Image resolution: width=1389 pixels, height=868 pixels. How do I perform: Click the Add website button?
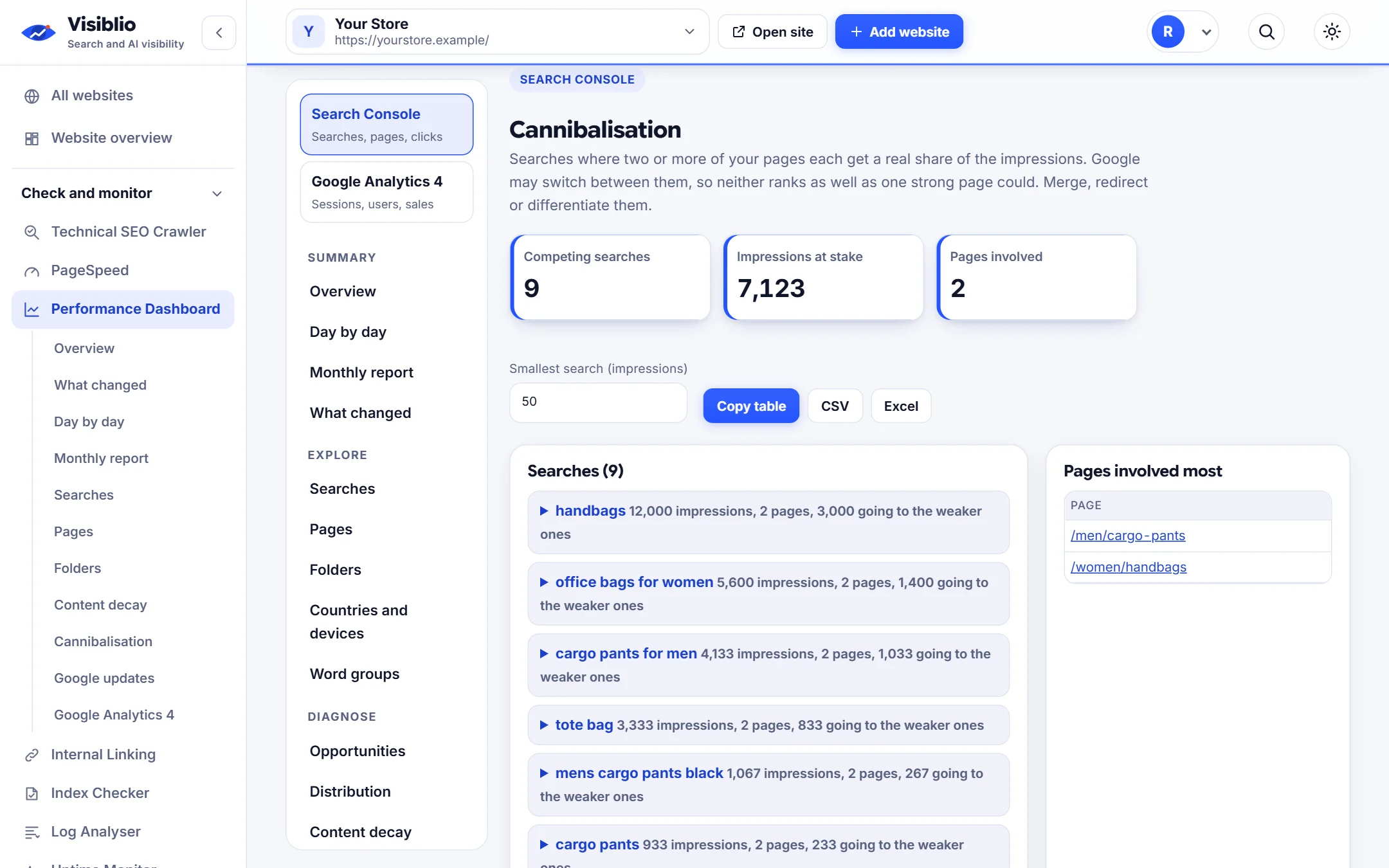click(899, 32)
